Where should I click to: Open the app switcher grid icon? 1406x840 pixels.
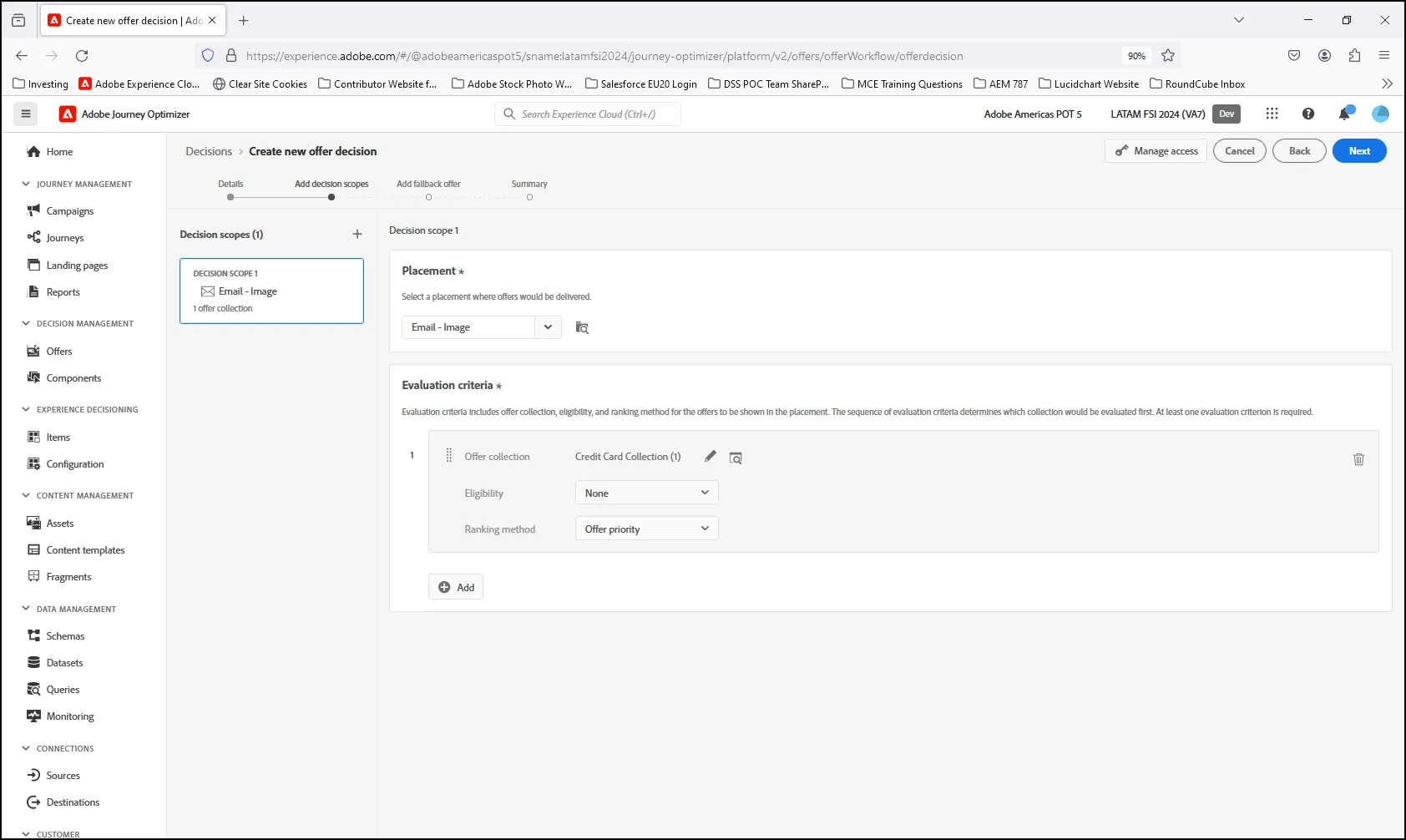coord(1272,114)
